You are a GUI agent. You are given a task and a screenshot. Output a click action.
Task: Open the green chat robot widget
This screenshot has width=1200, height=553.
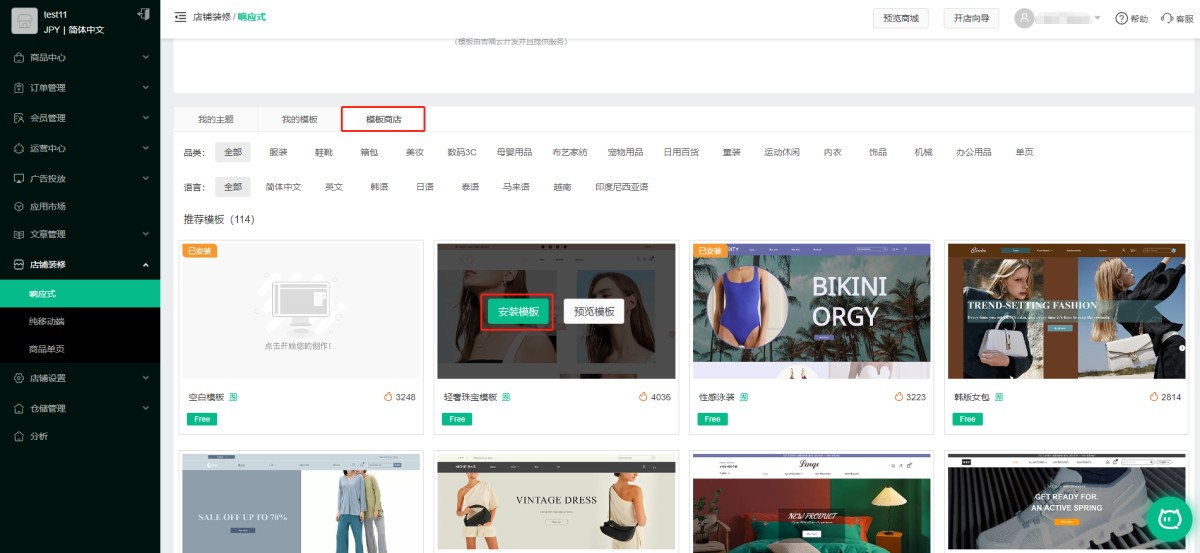1169,519
